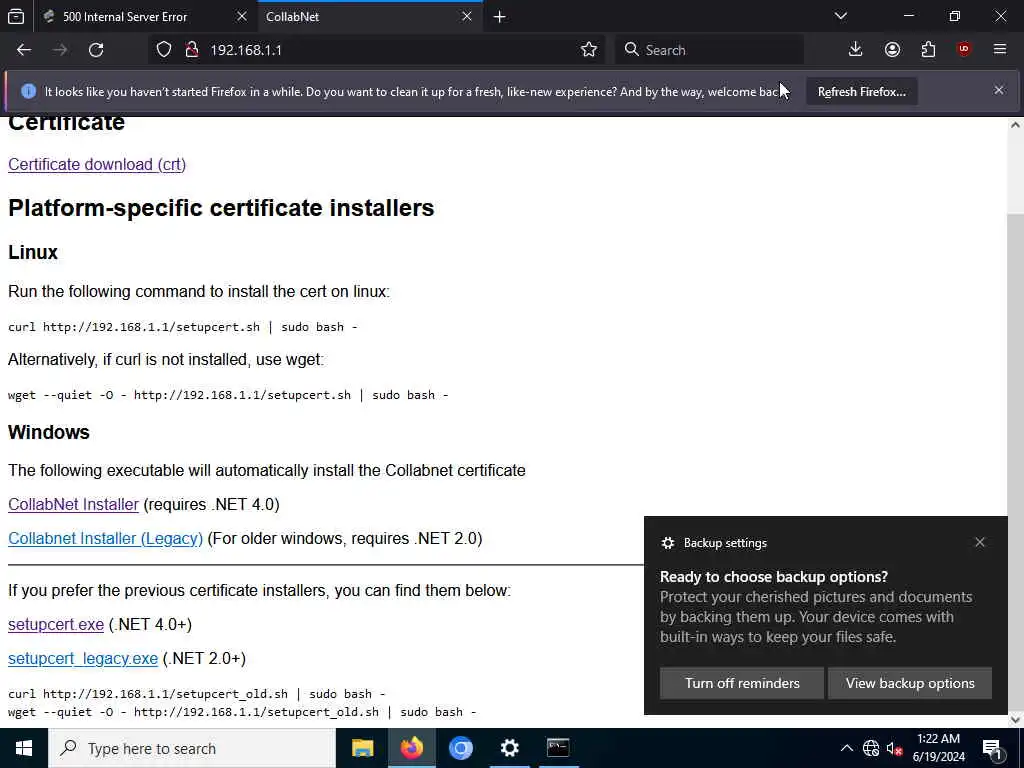Screen dimensions: 1024x768
Task: Open the Action Center notifications icon
Action: pyautogui.click(x=991, y=748)
